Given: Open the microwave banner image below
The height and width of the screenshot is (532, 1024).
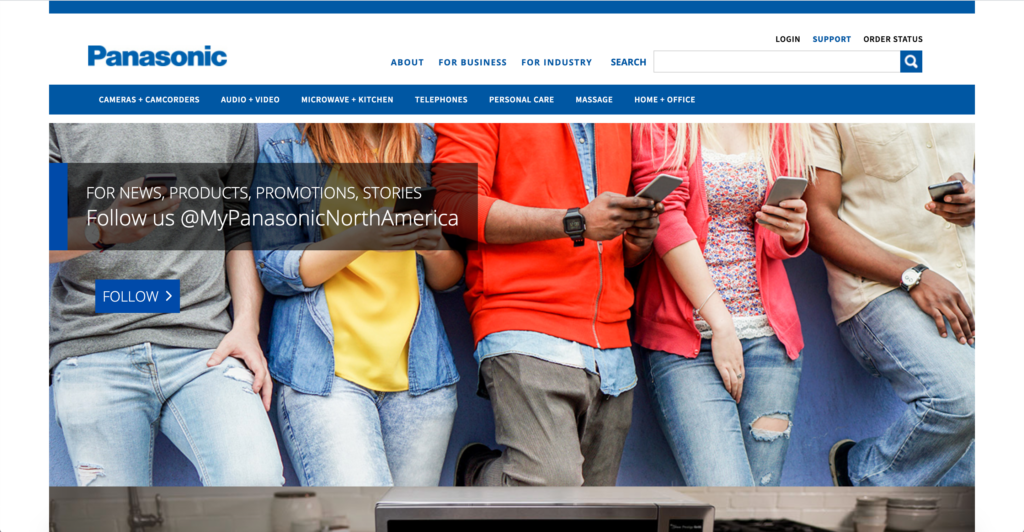Looking at the screenshot, I should pyautogui.click(x=512, y=509).
